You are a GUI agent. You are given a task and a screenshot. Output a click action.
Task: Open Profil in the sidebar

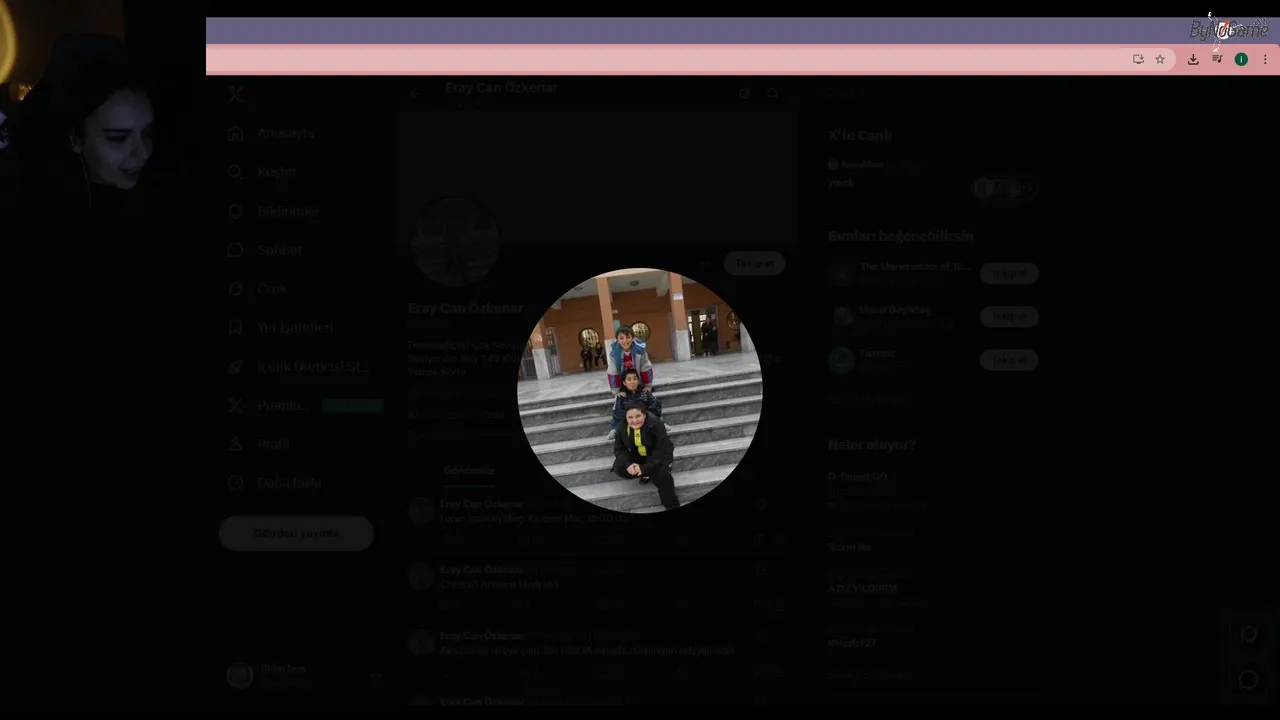[259, 443]
